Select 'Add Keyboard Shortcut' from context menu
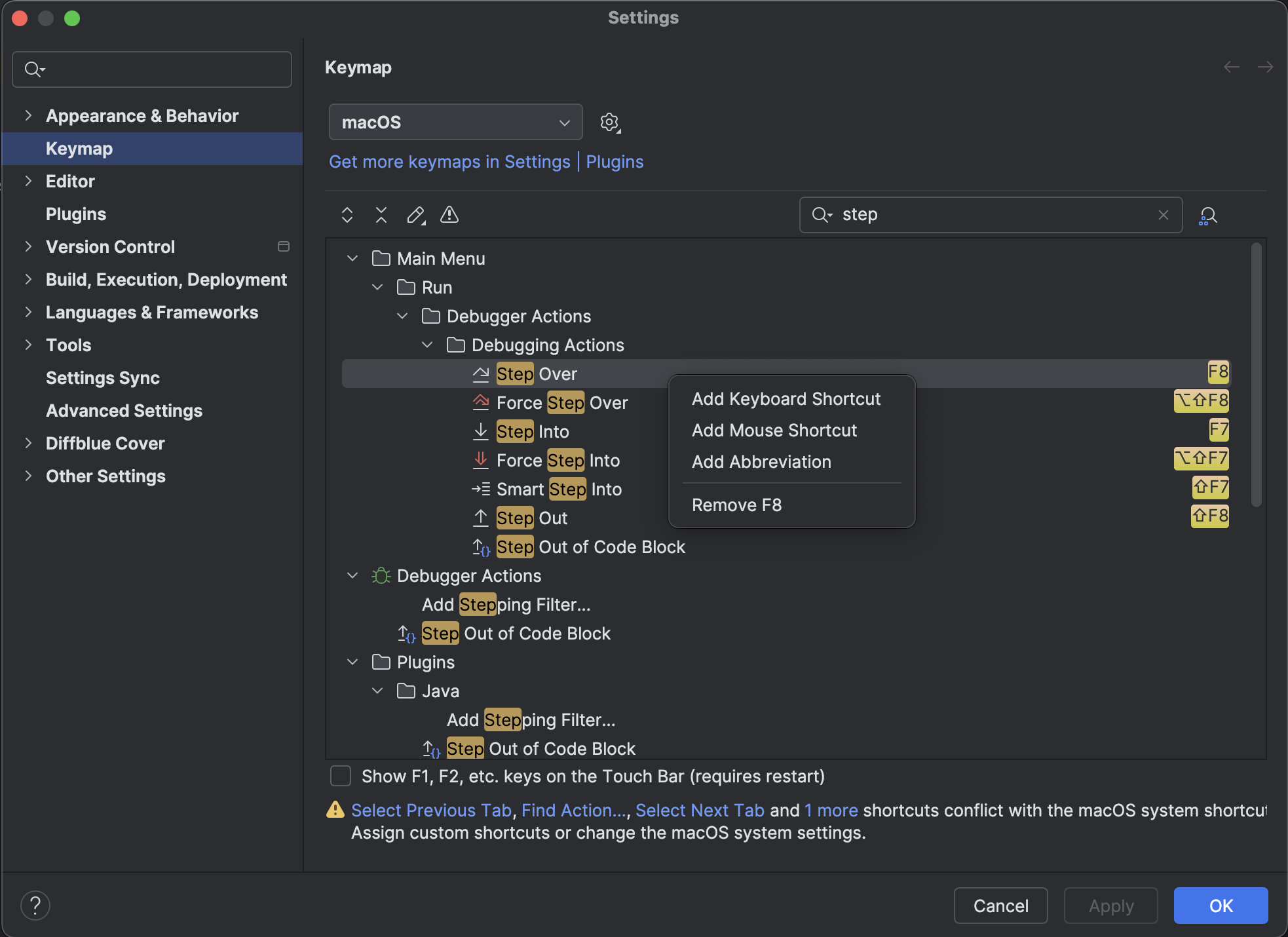The width and height of the screenshot is (1288, 937). (785, 398)
